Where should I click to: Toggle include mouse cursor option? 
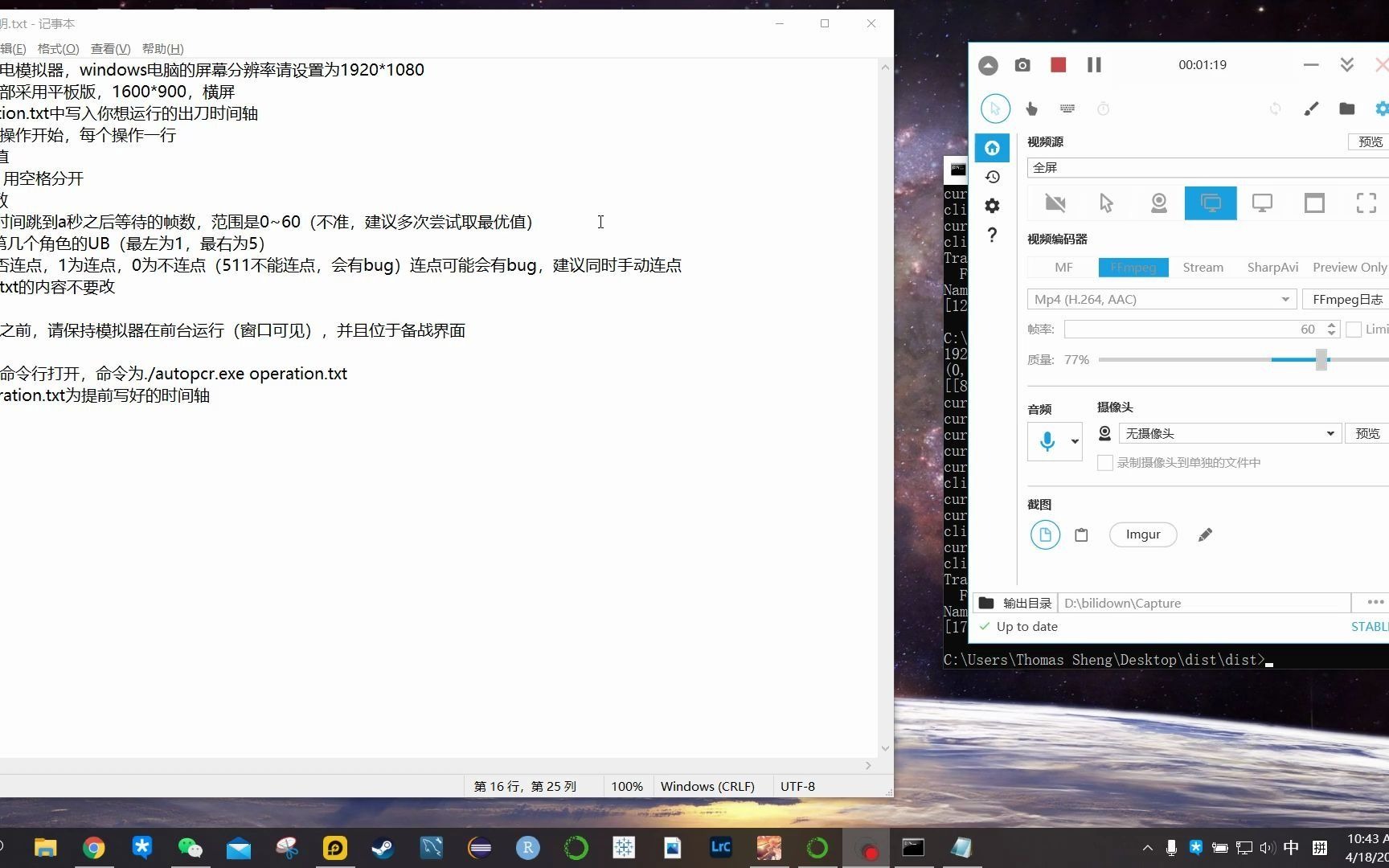coord(995,108)
